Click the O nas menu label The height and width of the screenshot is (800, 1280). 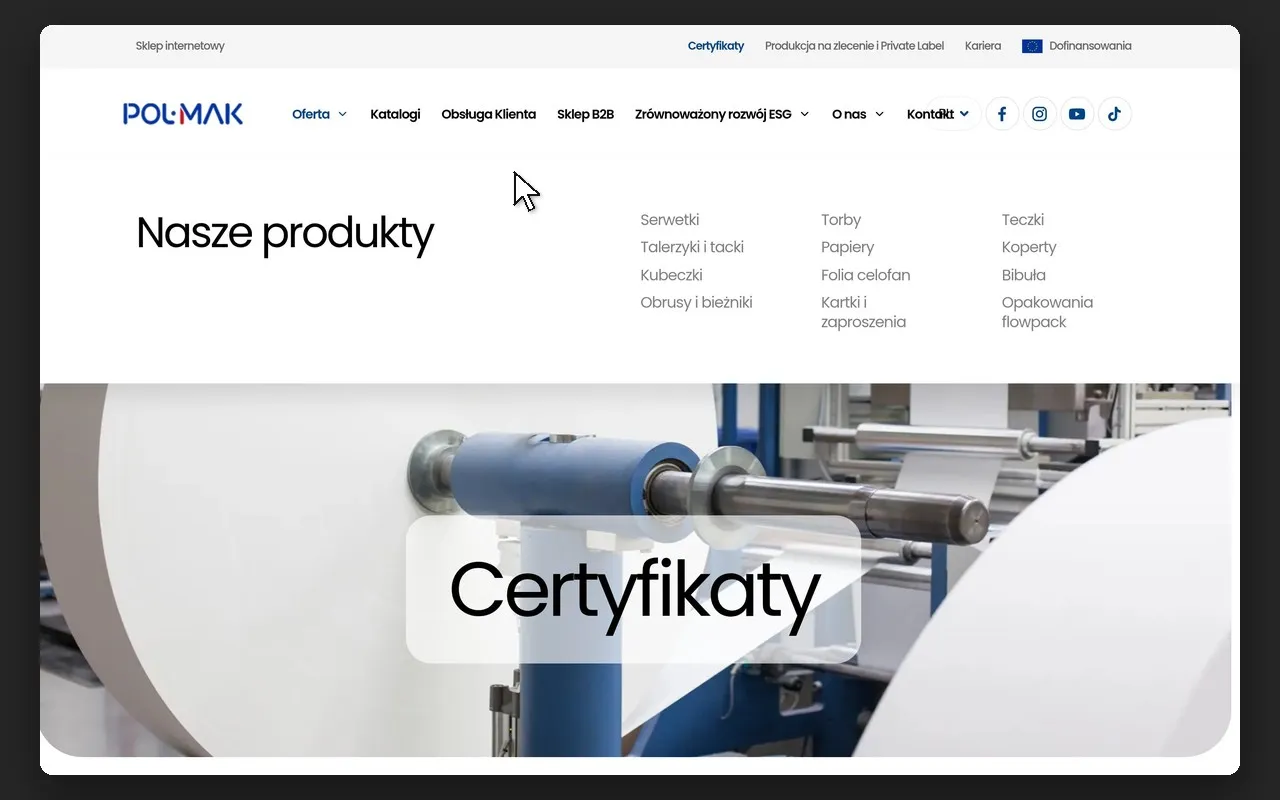click(849, 114)
